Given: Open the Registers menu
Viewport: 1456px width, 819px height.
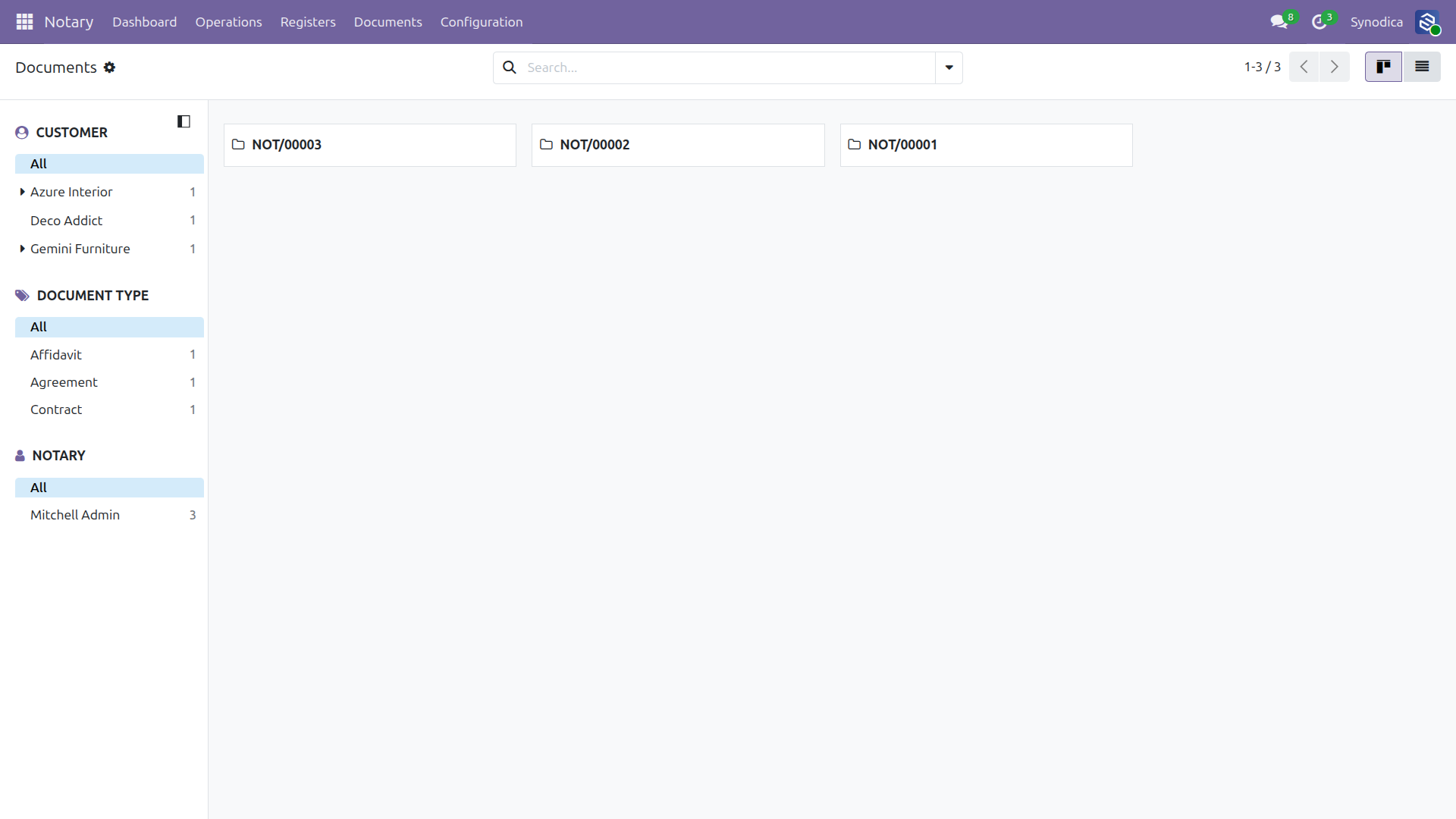Looking at the screenshot, I should (308, 22).
